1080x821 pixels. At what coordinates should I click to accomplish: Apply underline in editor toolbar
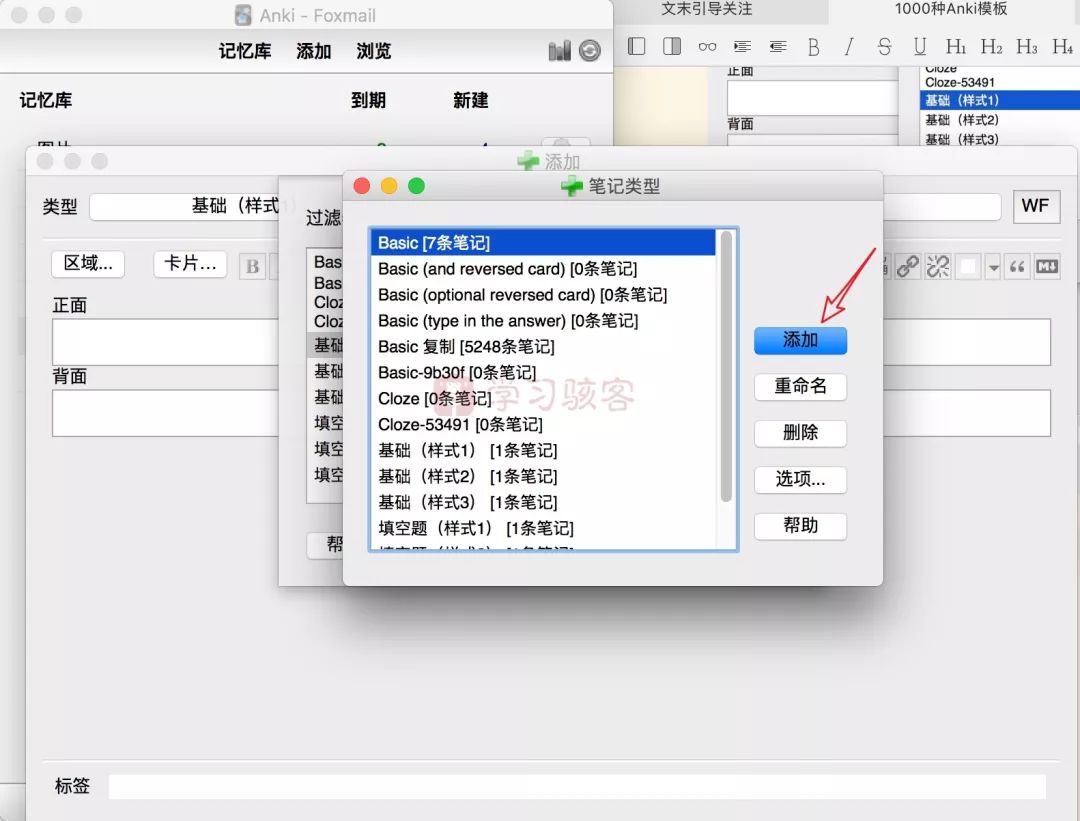pyautogui.click(x=920, y=47)
